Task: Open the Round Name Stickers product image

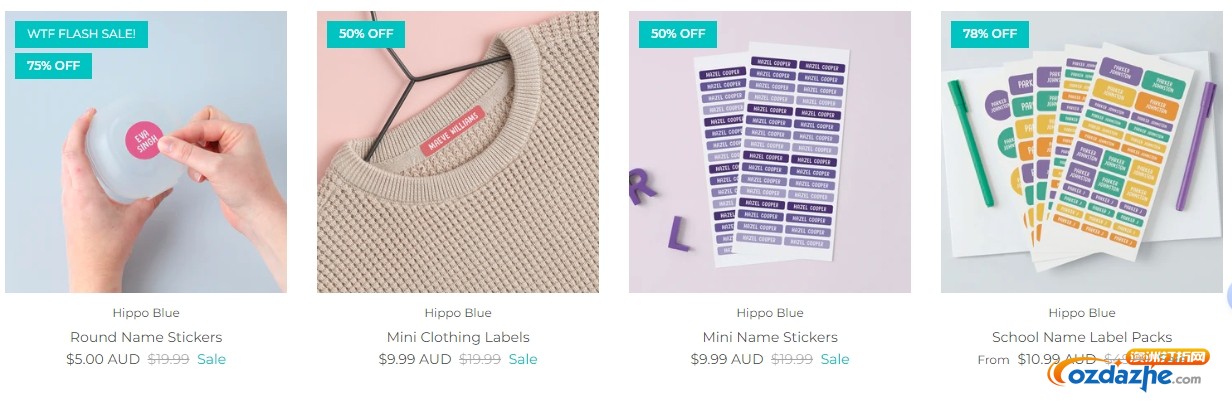Action: click(x=146, y=152)
